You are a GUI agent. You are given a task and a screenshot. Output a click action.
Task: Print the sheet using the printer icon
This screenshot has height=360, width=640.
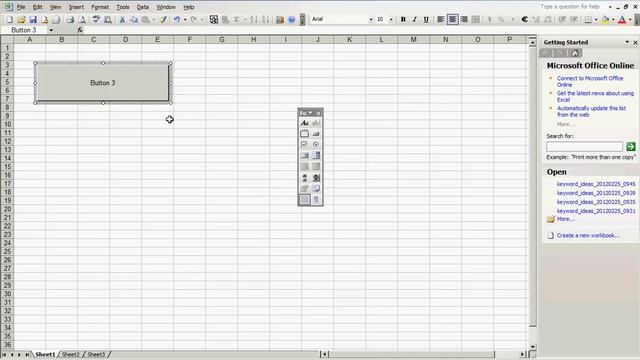click(70, 20)
